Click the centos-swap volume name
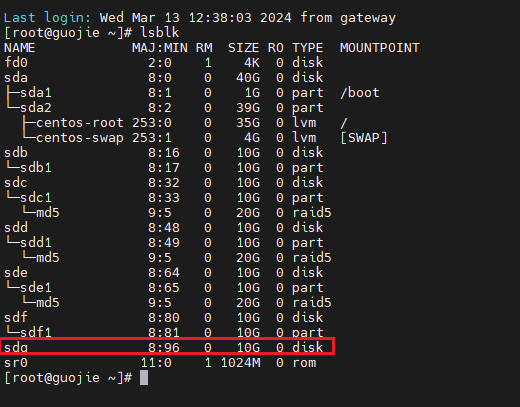The width and height of the screenshot is (520, 407). (x=80, y=138)
